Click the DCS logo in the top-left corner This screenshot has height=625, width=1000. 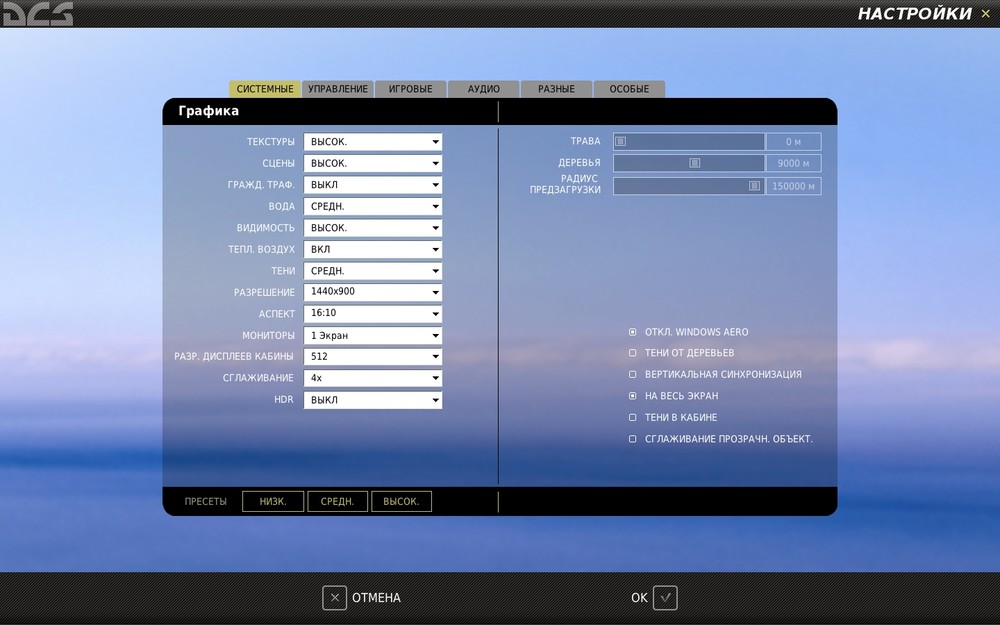point(36,13)
